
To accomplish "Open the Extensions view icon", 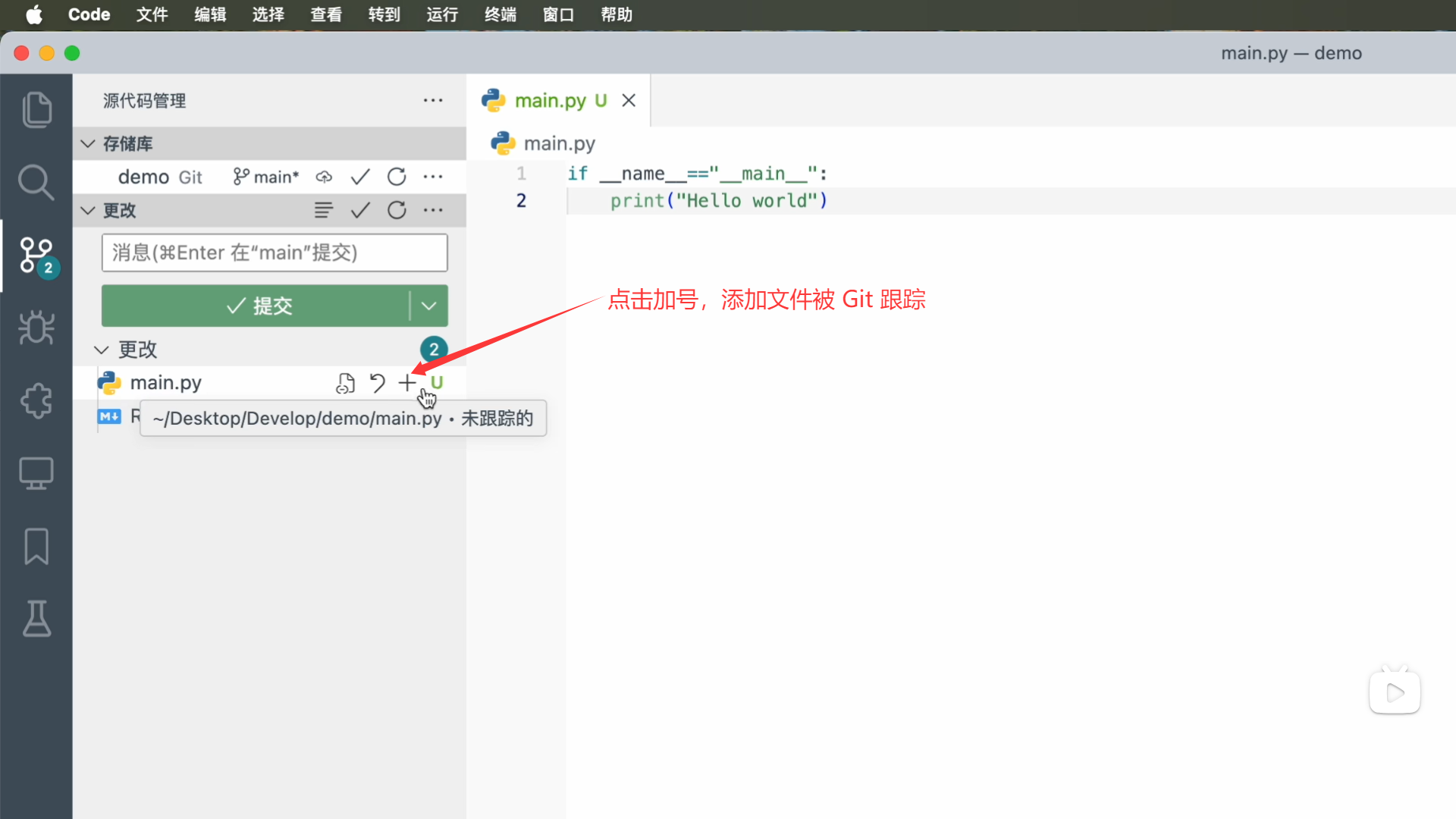I will pyautogui.click(x=36, y=400).
